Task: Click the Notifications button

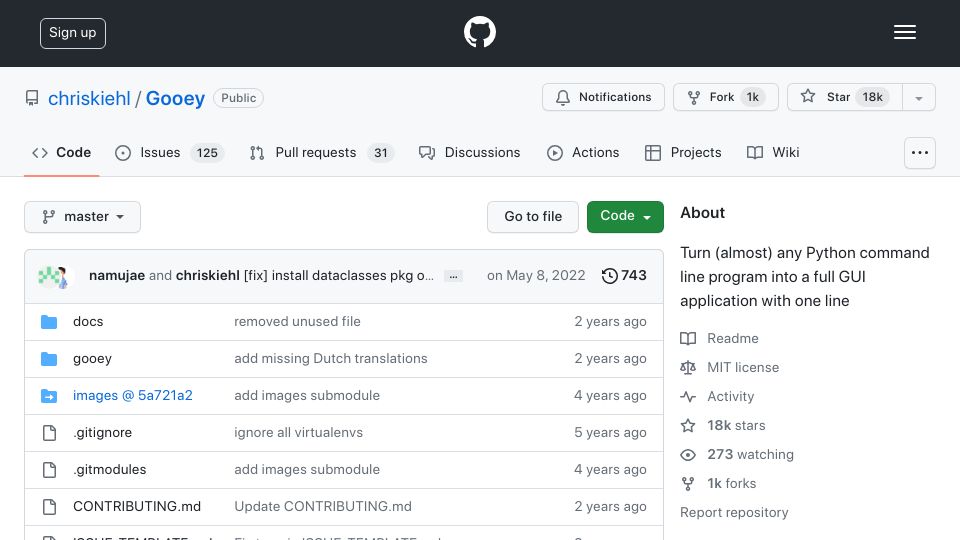Action: (x=603, y=97)
